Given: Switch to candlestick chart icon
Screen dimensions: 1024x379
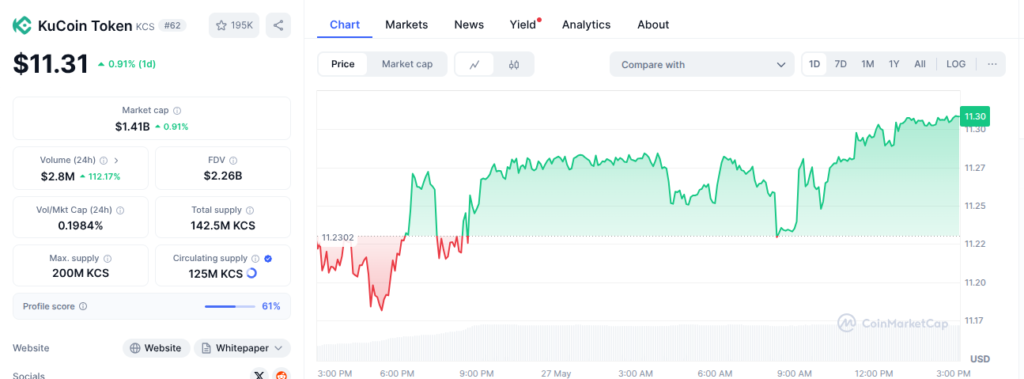Looking at the screenshot, I should (x=514, y=64).
